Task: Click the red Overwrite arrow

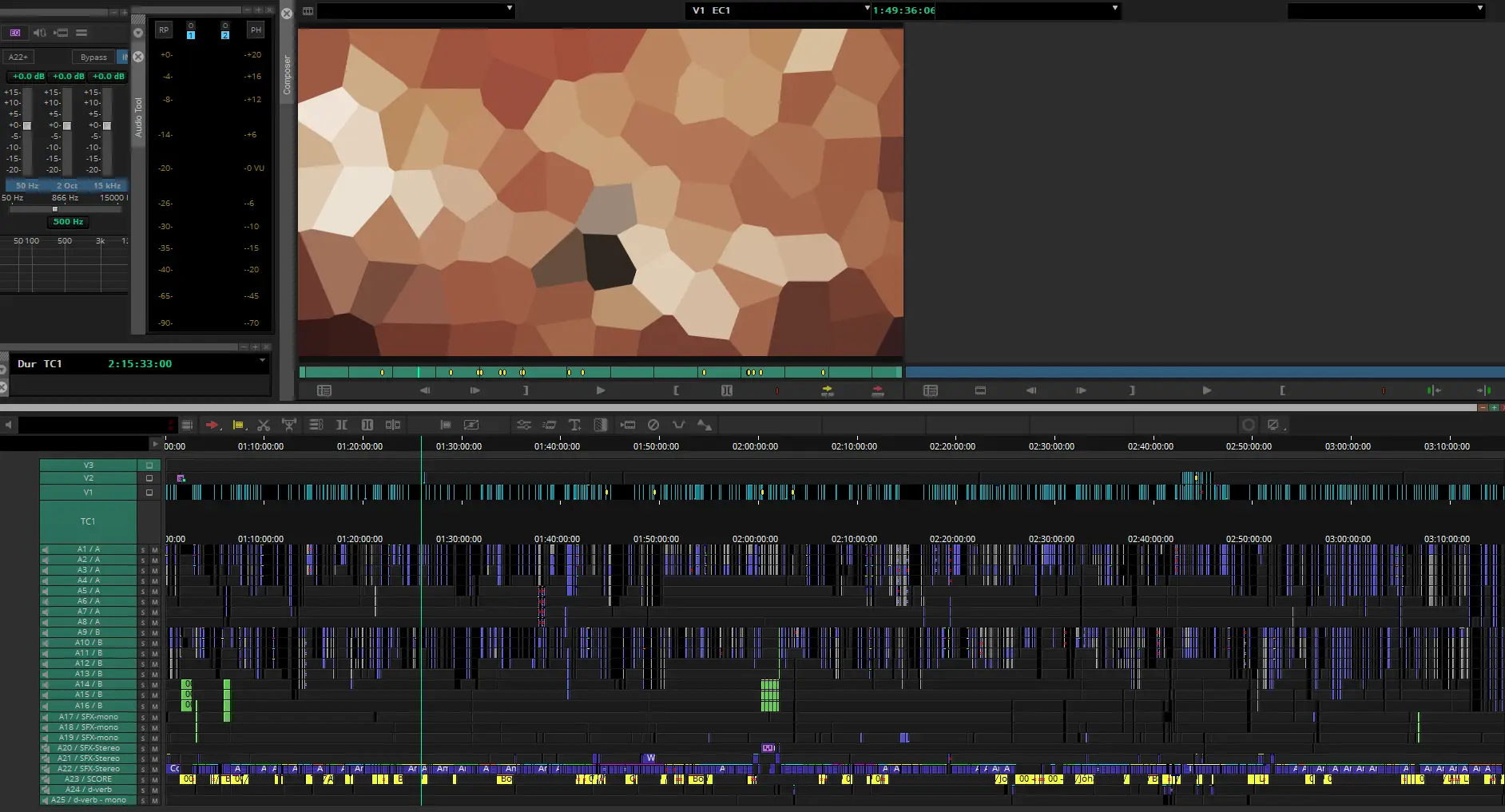Action: [x=878, y=390]
